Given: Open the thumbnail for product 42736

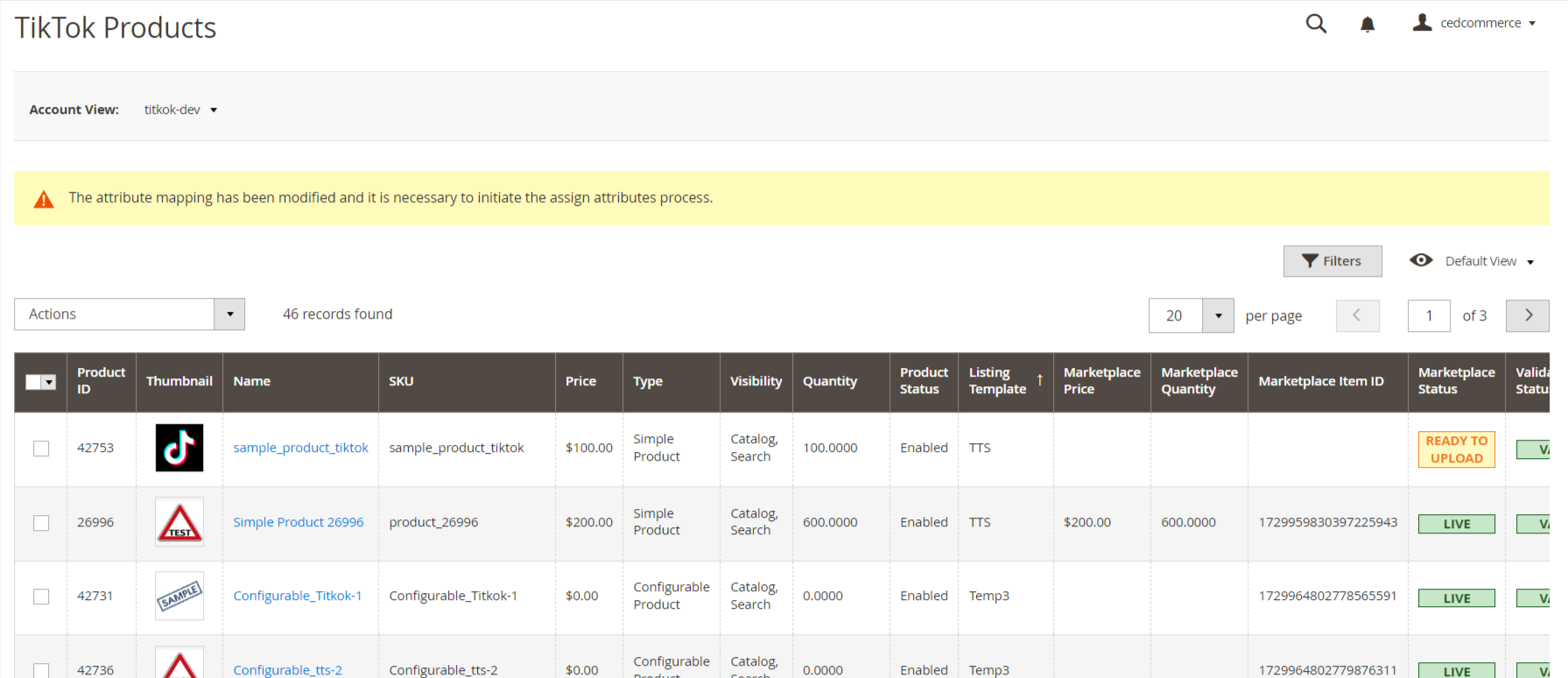Looking at the screenshot, I should coord(179,662).
